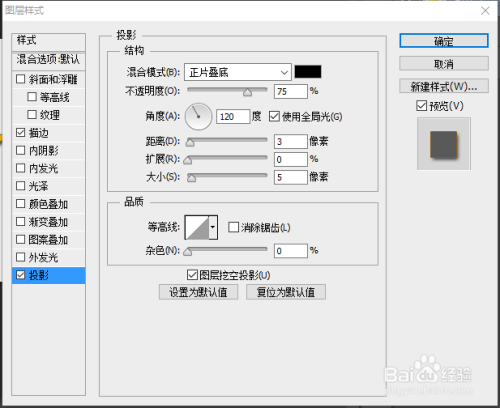Click the 大小 size slider

tap(227, 177)
